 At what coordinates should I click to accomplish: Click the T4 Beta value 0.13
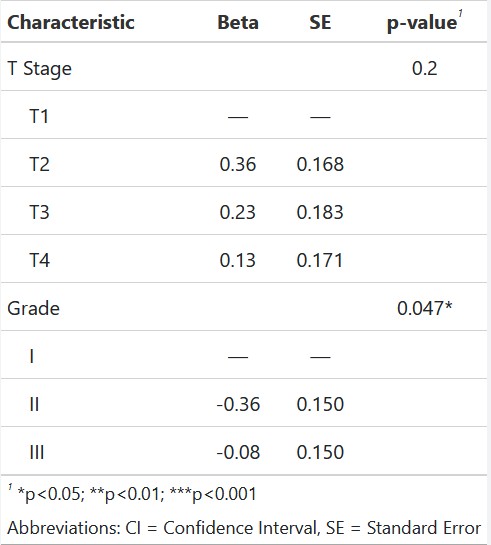pos(238,260)
